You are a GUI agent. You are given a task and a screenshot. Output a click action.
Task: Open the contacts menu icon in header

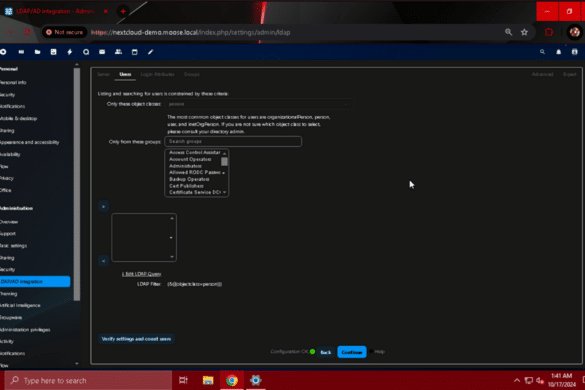pos(575,52)
